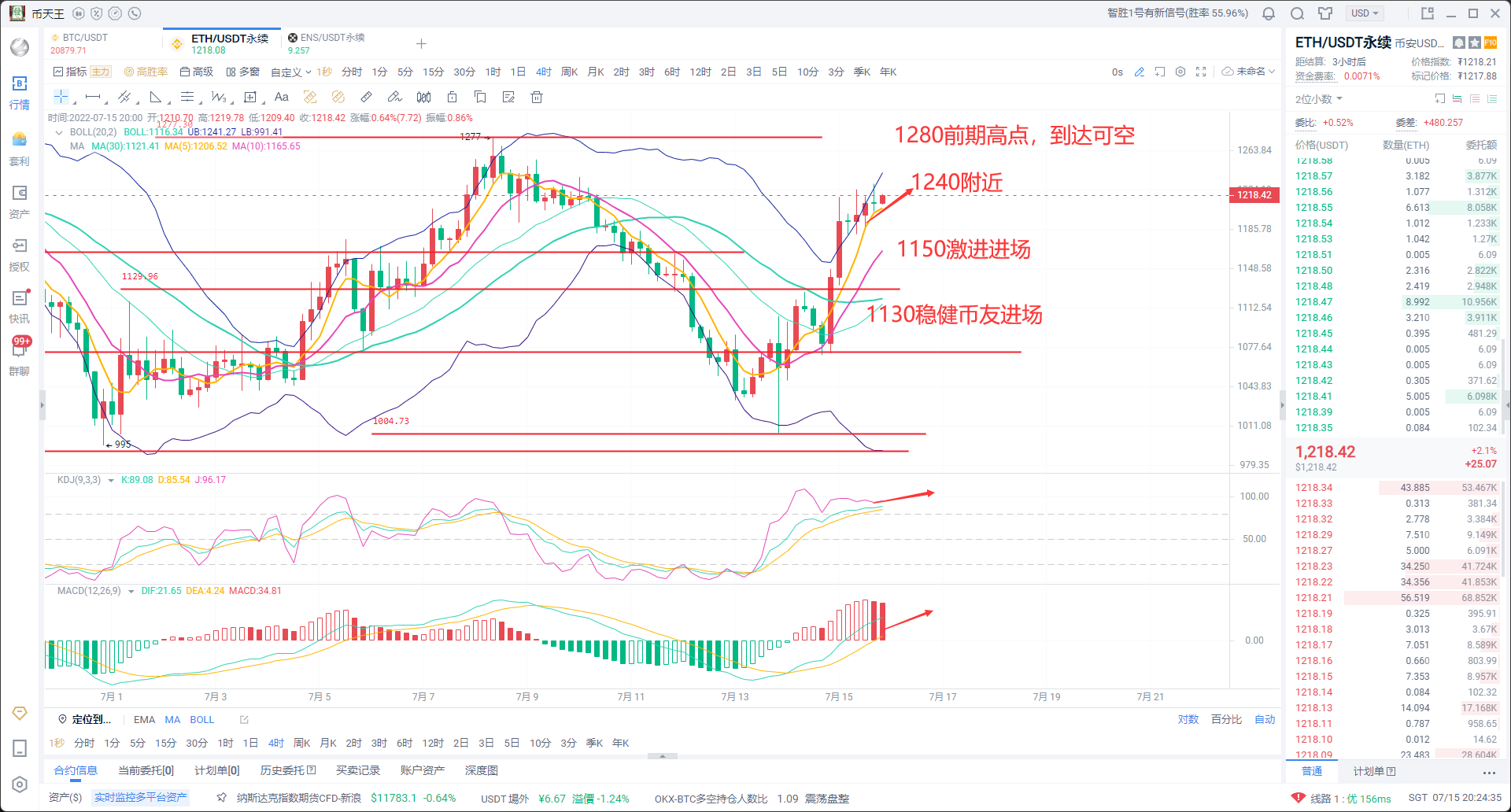The width and height of the screenshot is (1511, 812).
Task: Select the parallel channel drawing tool
Action: [x=124, y=97]
